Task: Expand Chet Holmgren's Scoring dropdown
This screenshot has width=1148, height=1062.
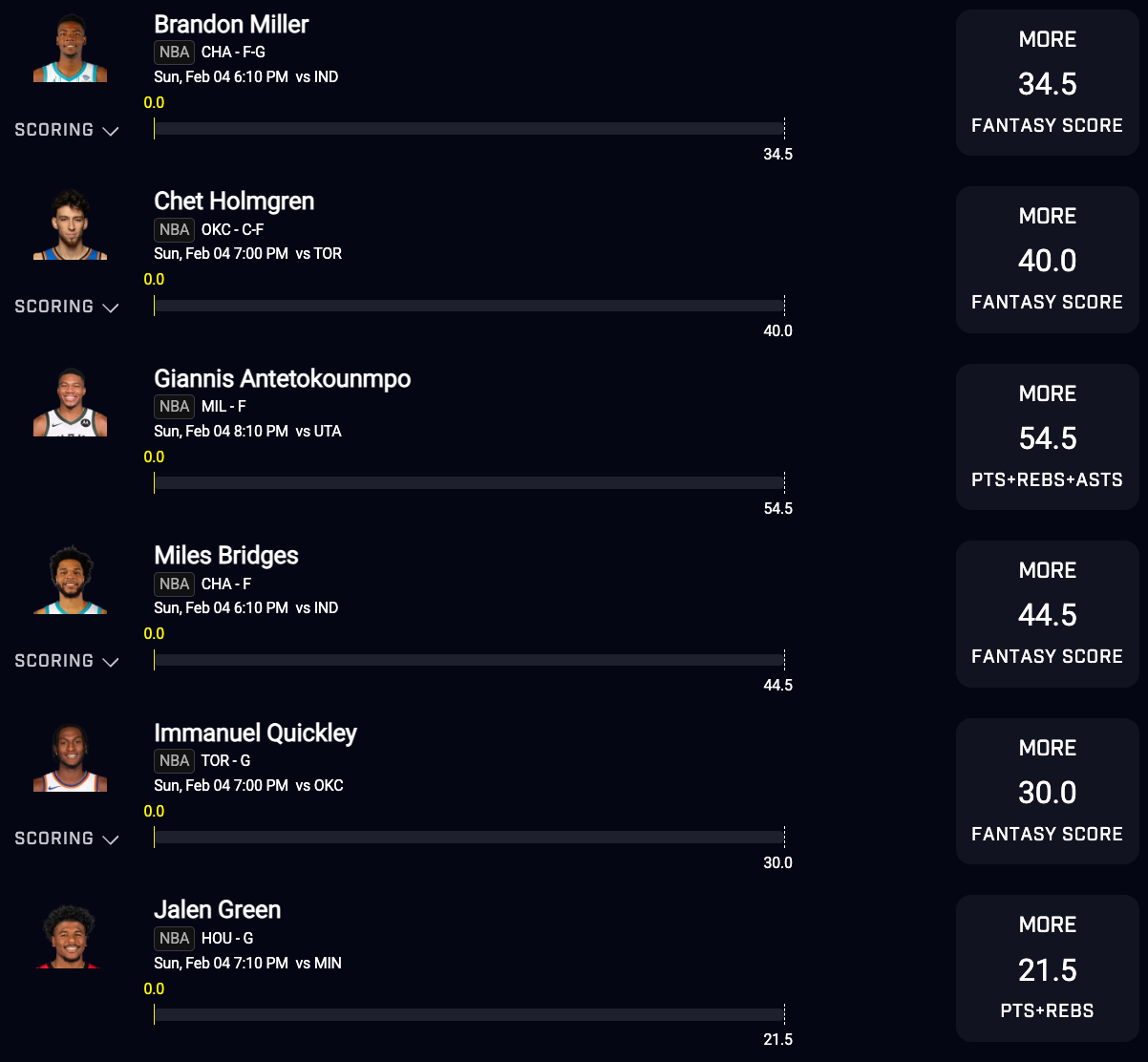Action: point(67,307)
